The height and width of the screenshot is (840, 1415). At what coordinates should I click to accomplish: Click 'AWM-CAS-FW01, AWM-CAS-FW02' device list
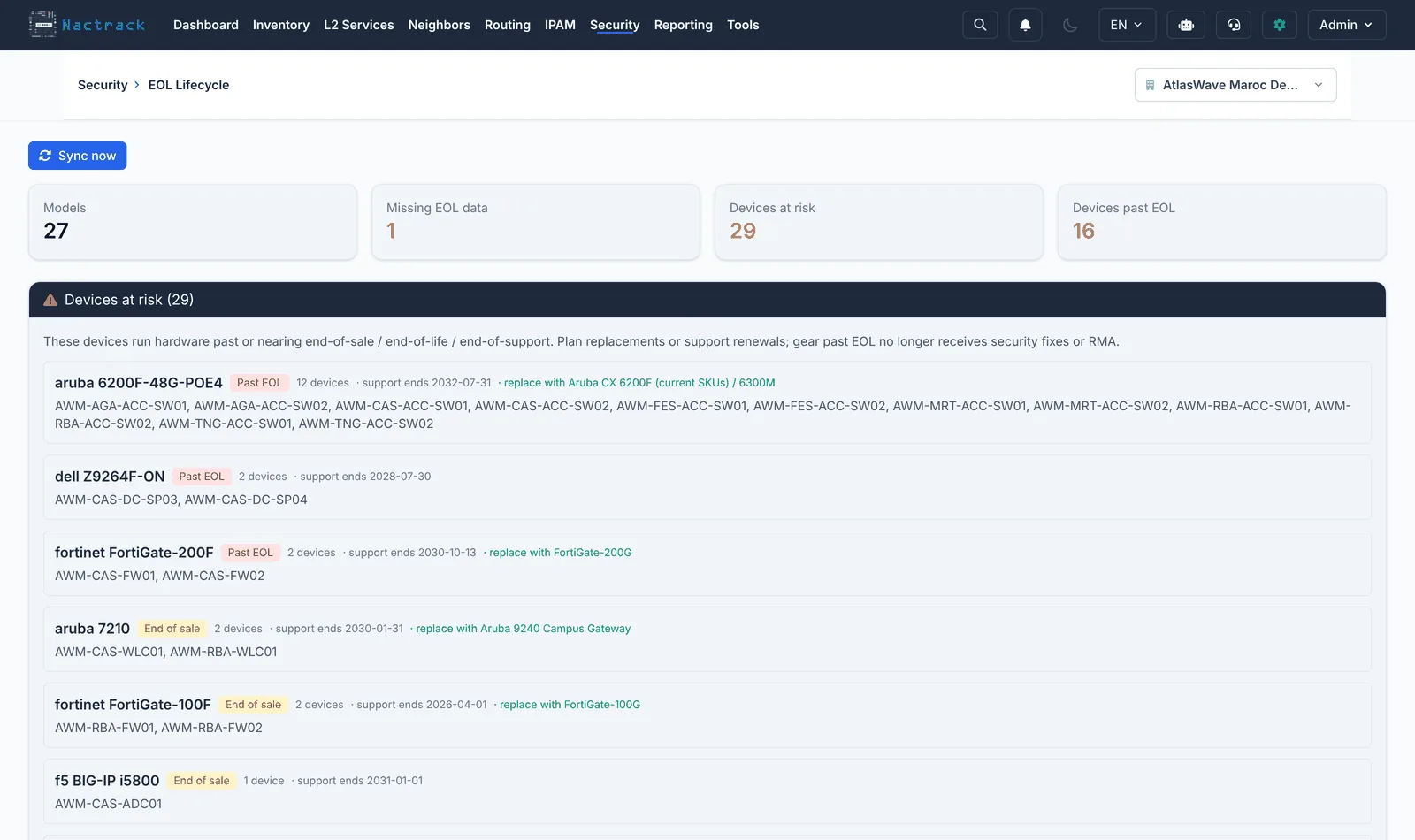[160, 576]
